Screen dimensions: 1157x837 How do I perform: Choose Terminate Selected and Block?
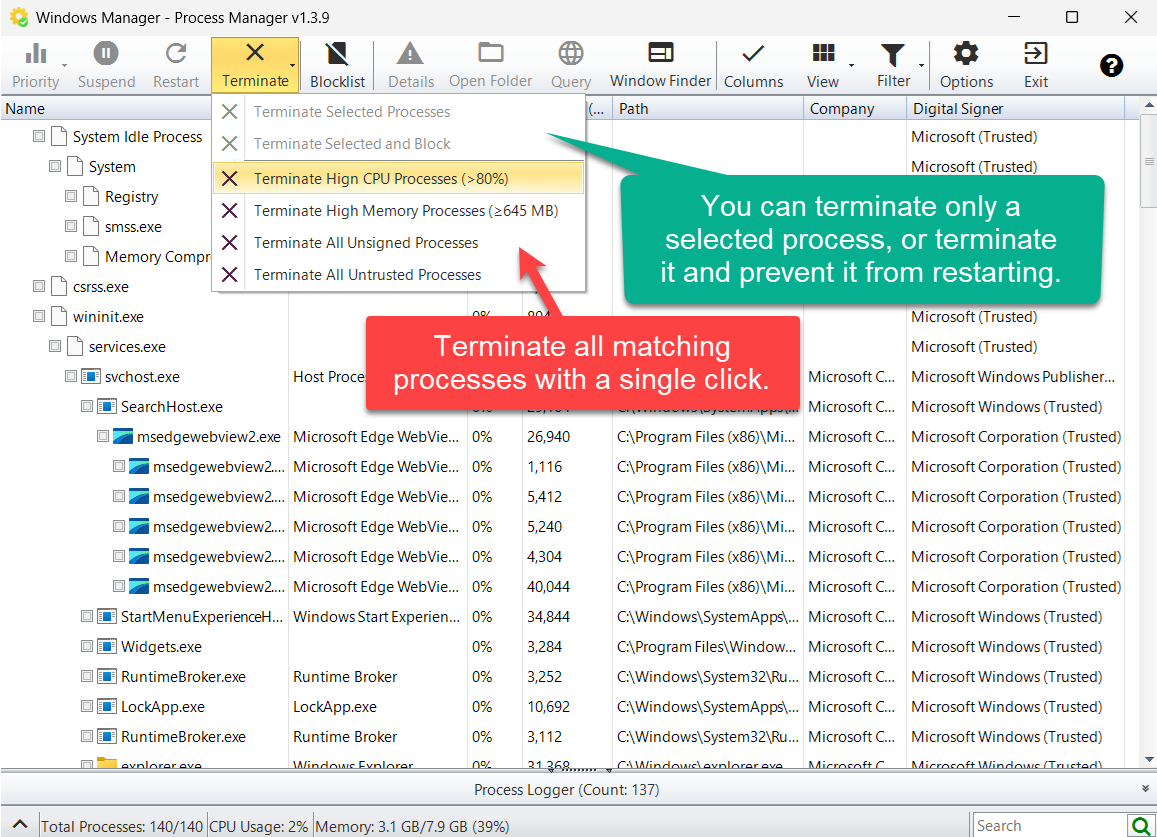pos(399,144)
